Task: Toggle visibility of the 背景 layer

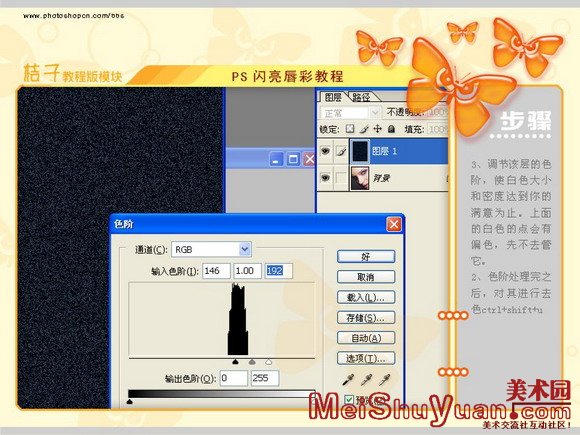Action: point(325,178)
